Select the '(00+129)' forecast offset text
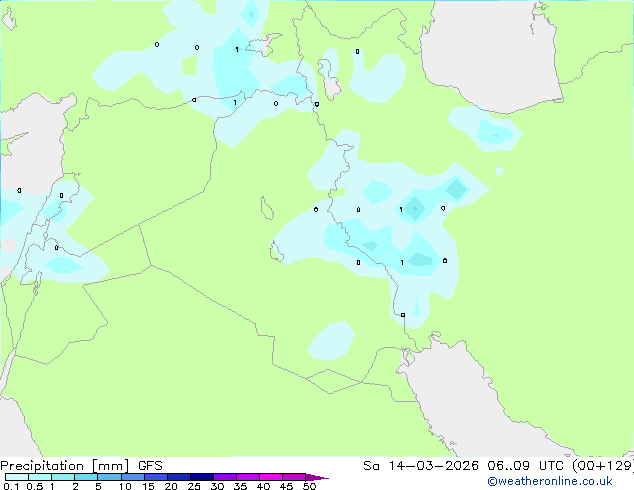Screen dimensions: 634x490 (x=603, y=466)
